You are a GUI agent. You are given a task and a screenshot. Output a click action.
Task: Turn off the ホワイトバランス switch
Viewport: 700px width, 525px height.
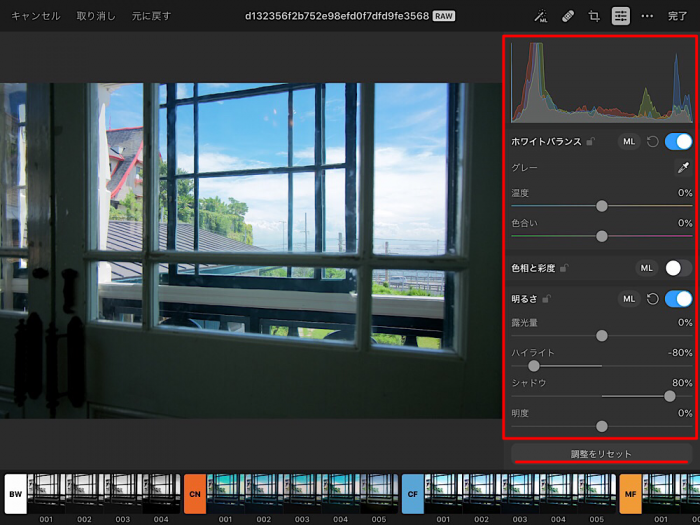point(679,142)
